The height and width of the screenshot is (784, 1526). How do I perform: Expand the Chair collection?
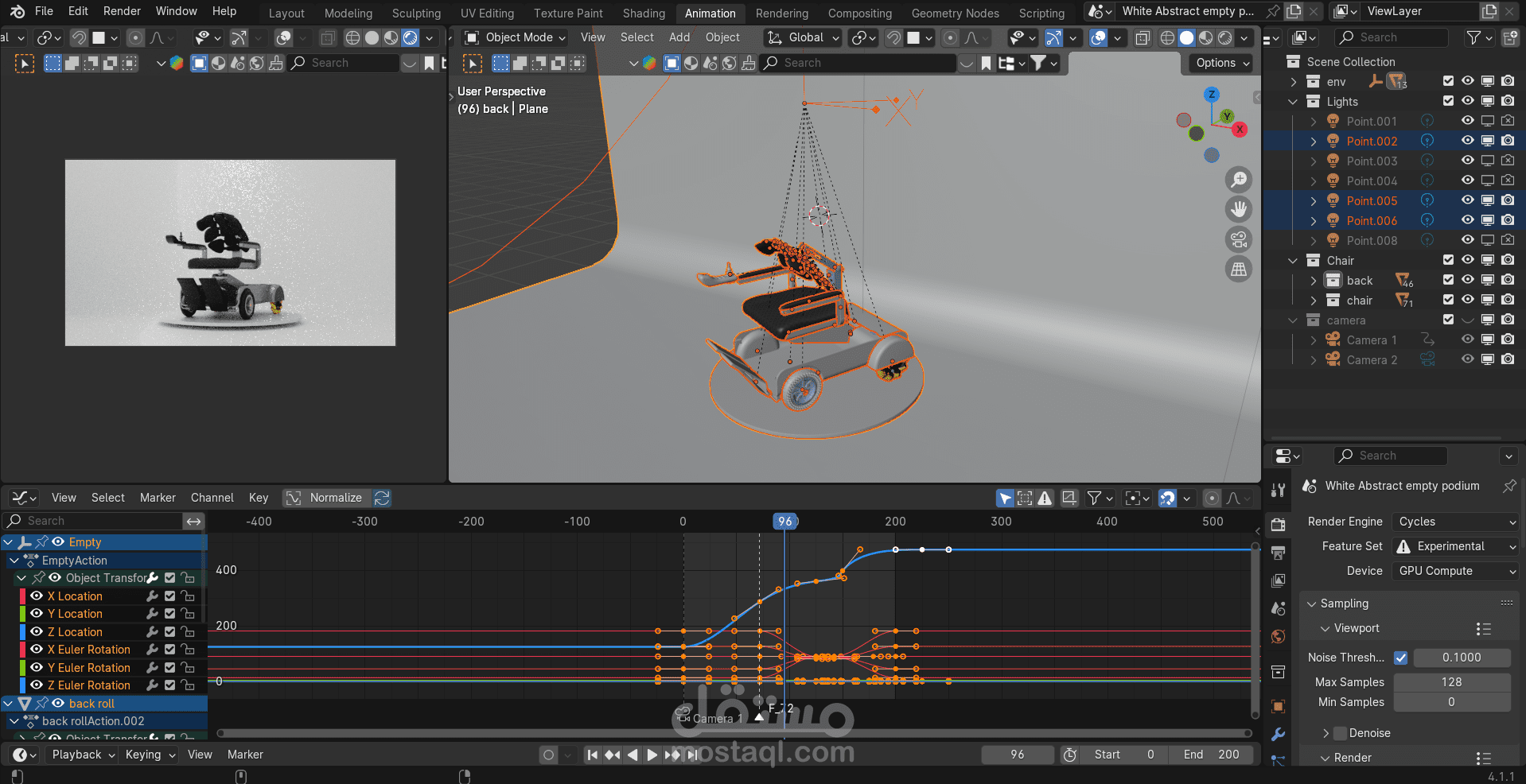point(1293,261)
